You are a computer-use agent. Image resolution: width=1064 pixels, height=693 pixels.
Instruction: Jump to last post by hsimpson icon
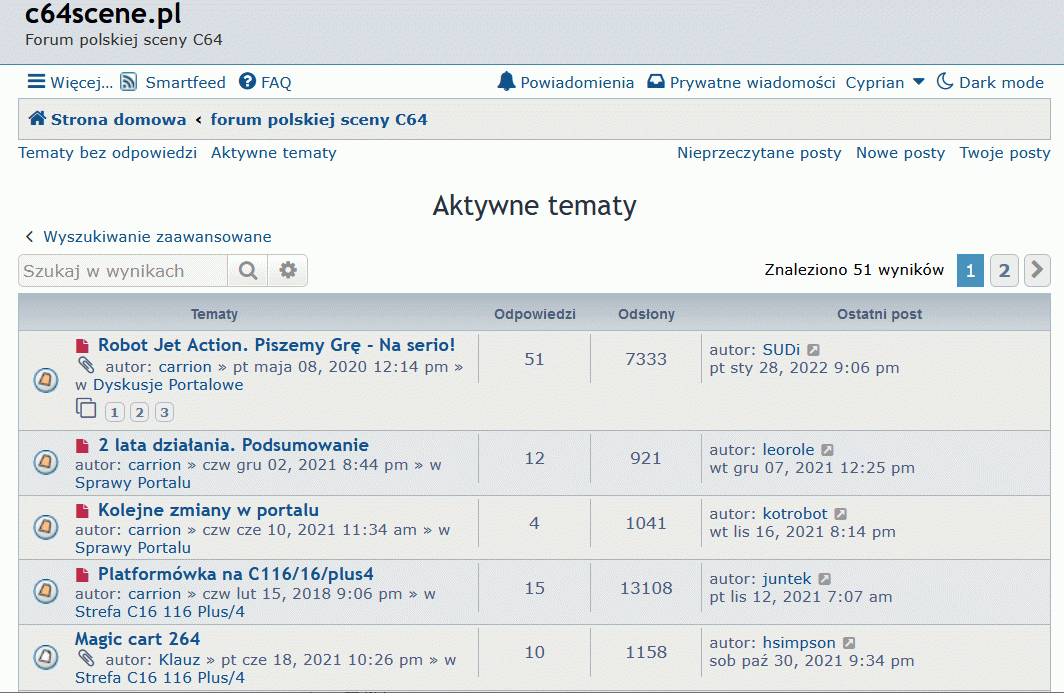coord(849,643)
